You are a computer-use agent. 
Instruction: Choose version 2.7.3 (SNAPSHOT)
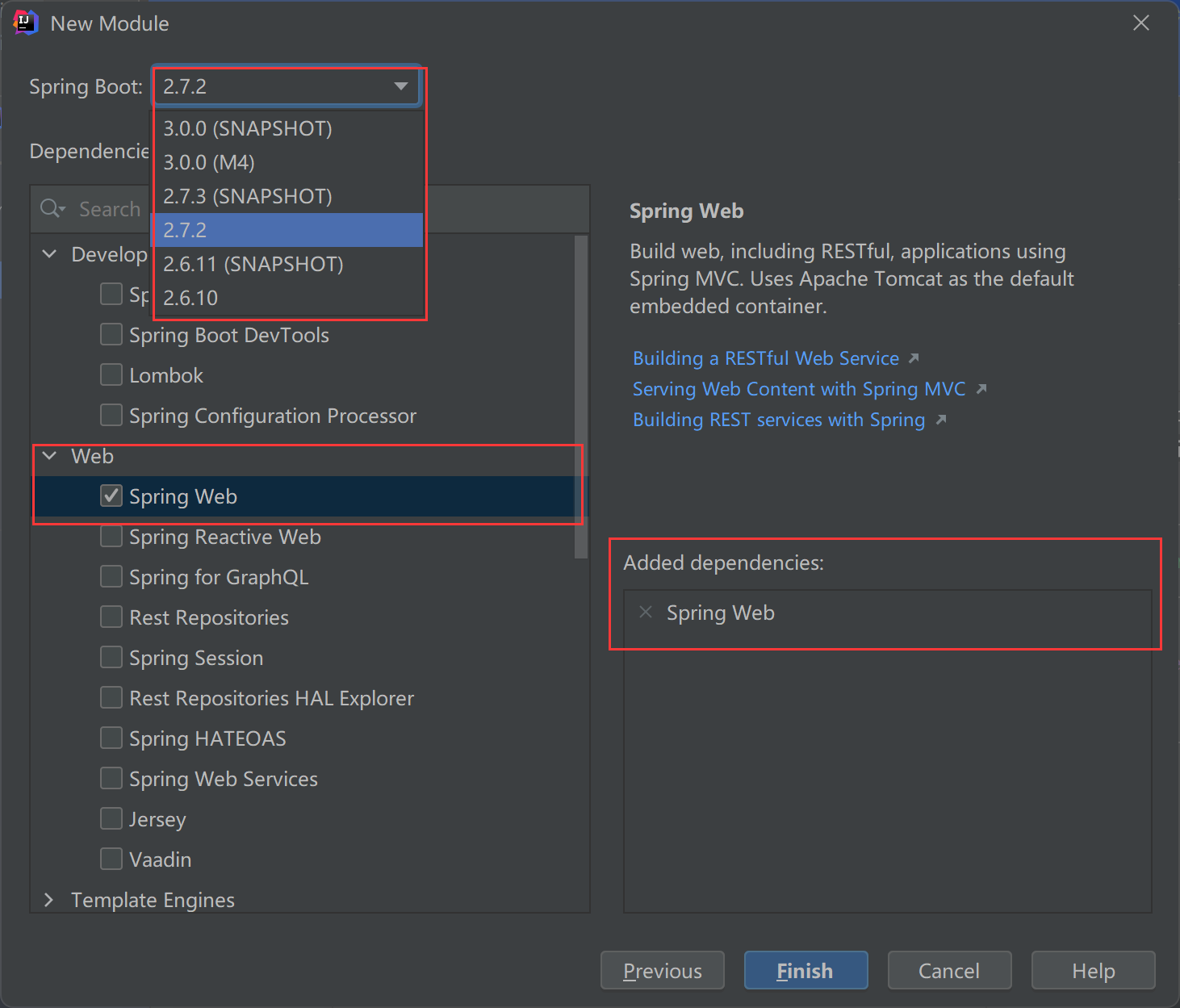288,196
